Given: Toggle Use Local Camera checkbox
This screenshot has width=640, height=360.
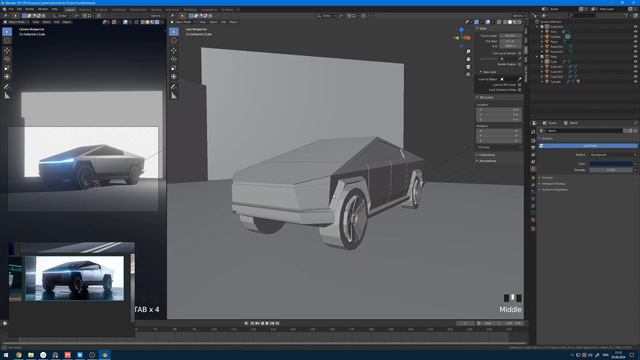Looking at the screenshot, I should pos(519,53).
